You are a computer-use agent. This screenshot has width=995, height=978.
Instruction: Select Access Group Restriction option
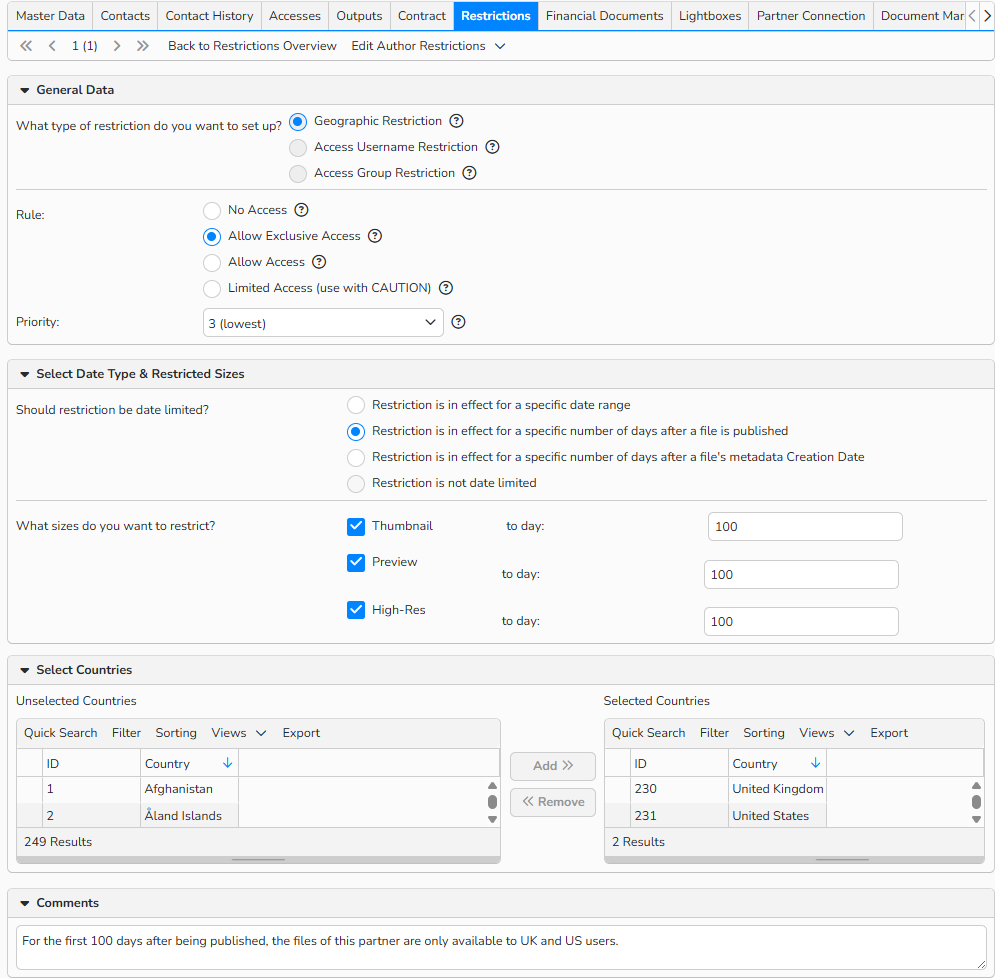(298, 173)
